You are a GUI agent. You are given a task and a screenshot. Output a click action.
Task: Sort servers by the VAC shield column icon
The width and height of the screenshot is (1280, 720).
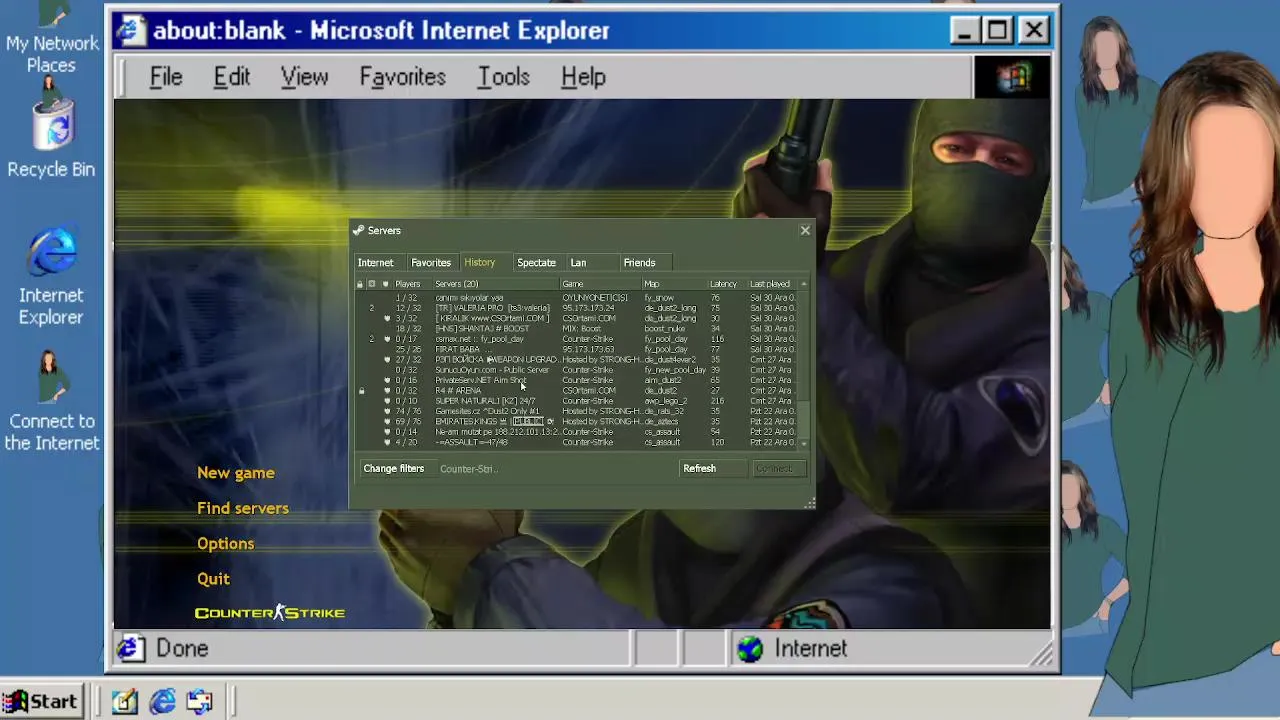click(x=385, y=284)
